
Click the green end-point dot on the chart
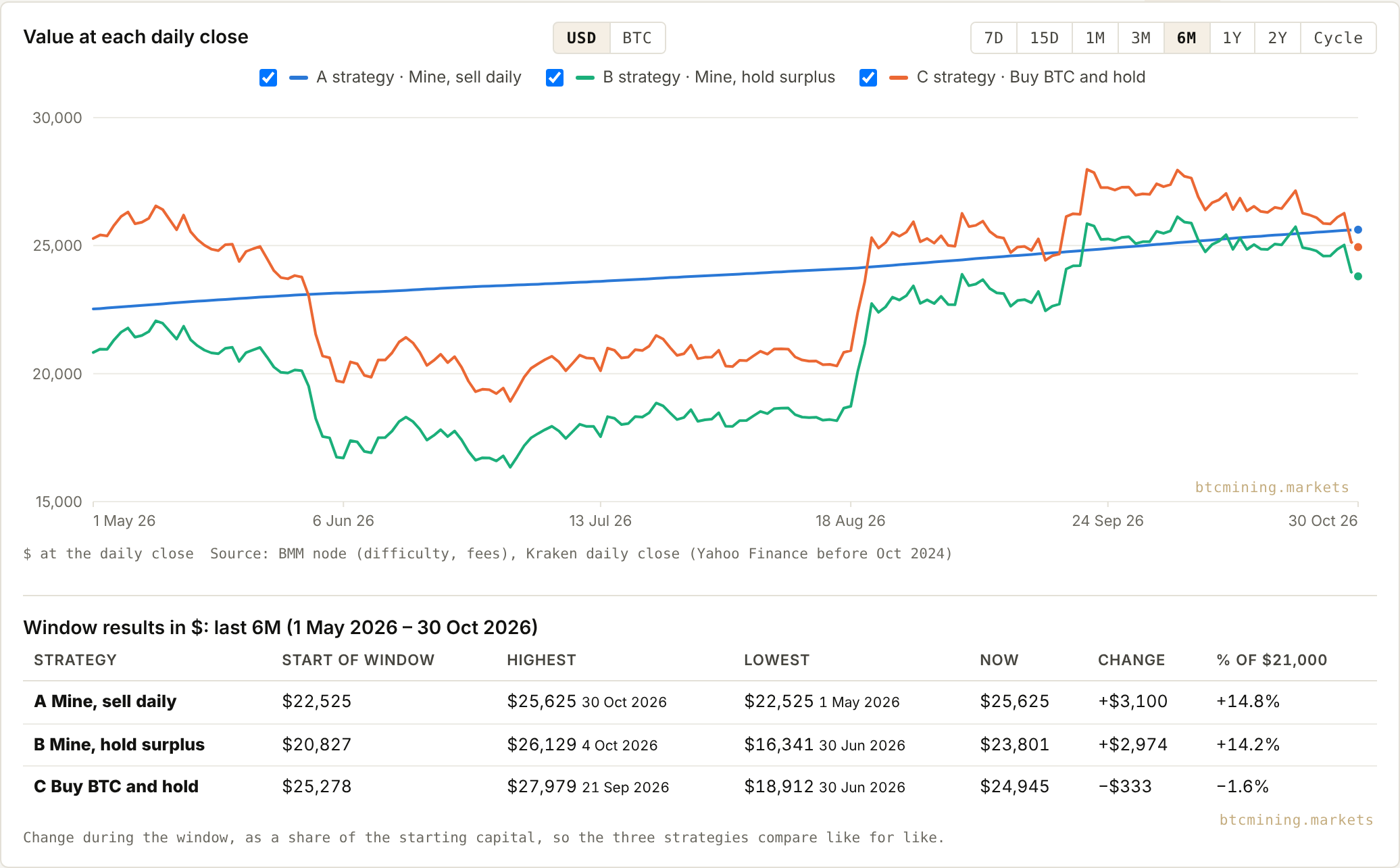click(1358, 276)
